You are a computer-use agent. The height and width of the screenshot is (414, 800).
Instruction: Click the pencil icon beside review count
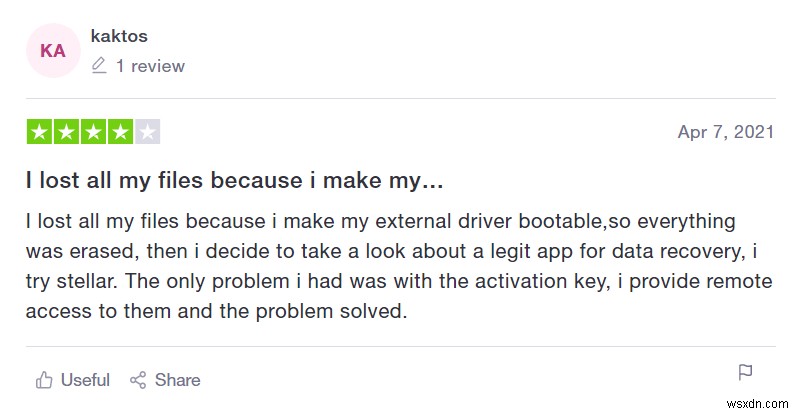pos(98,66)
